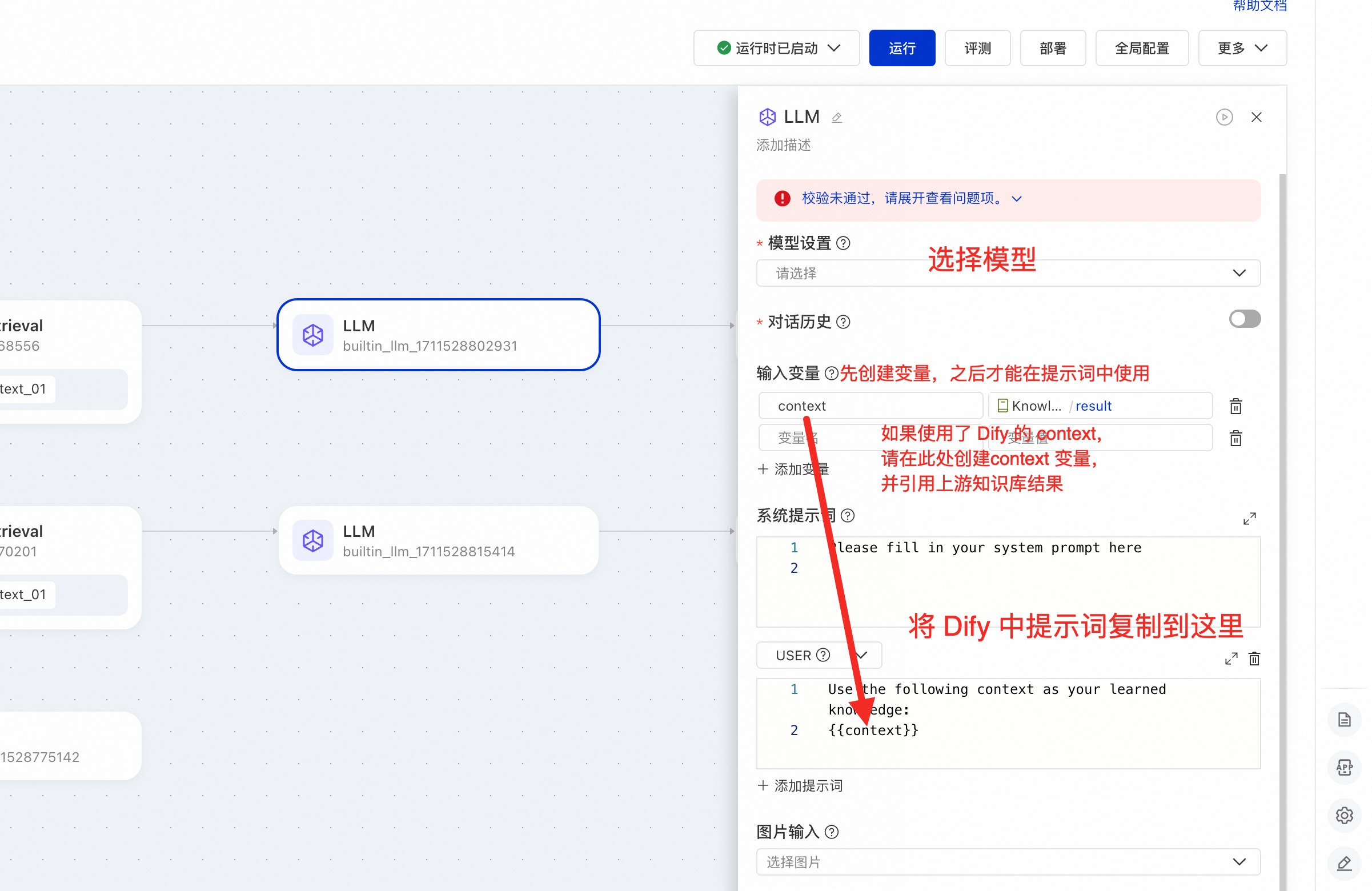Open the APP icon in right sidebar
1372x891 pixels.
(x=1345, y=767)
